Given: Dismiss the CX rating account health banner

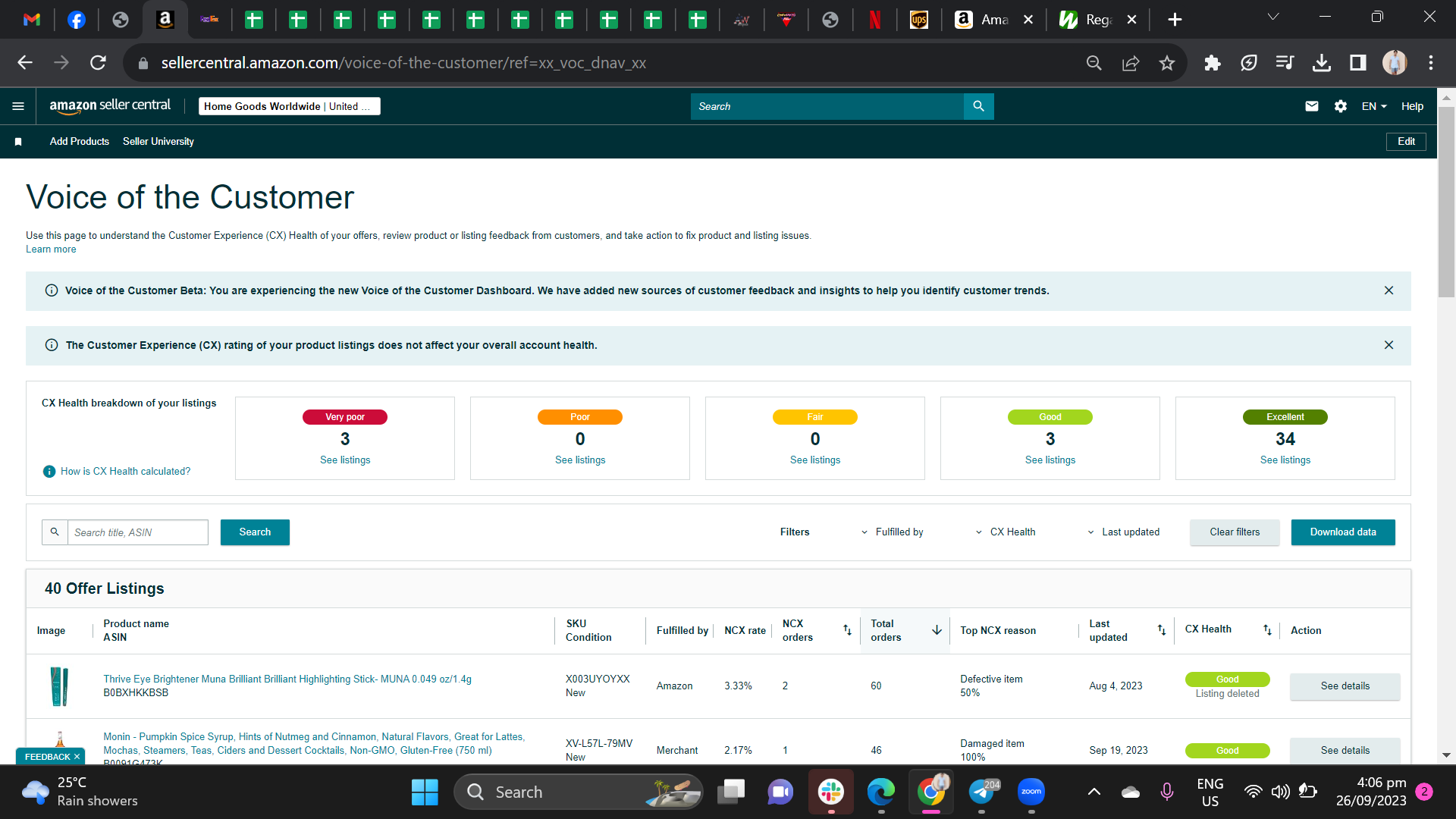Looking at the screenshot, I should [x=1389, y=345].
